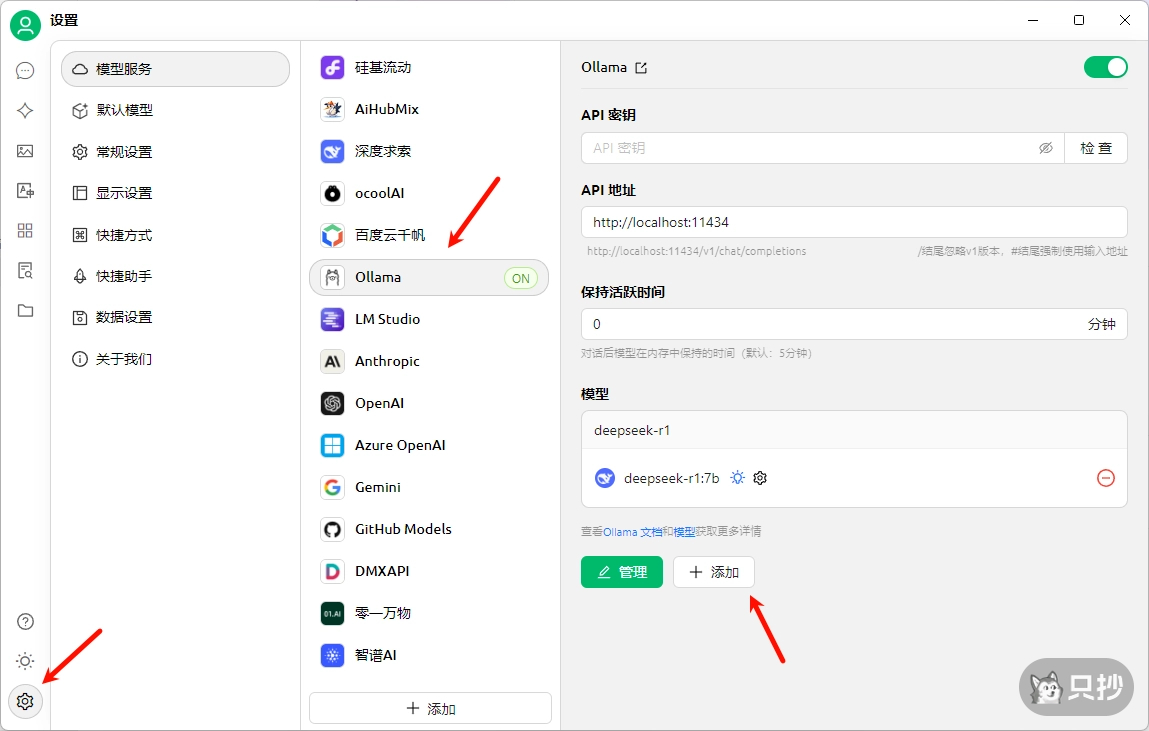Open the translate icon in left sidebar
This screenshot has width=1149, height=731.
25,191
